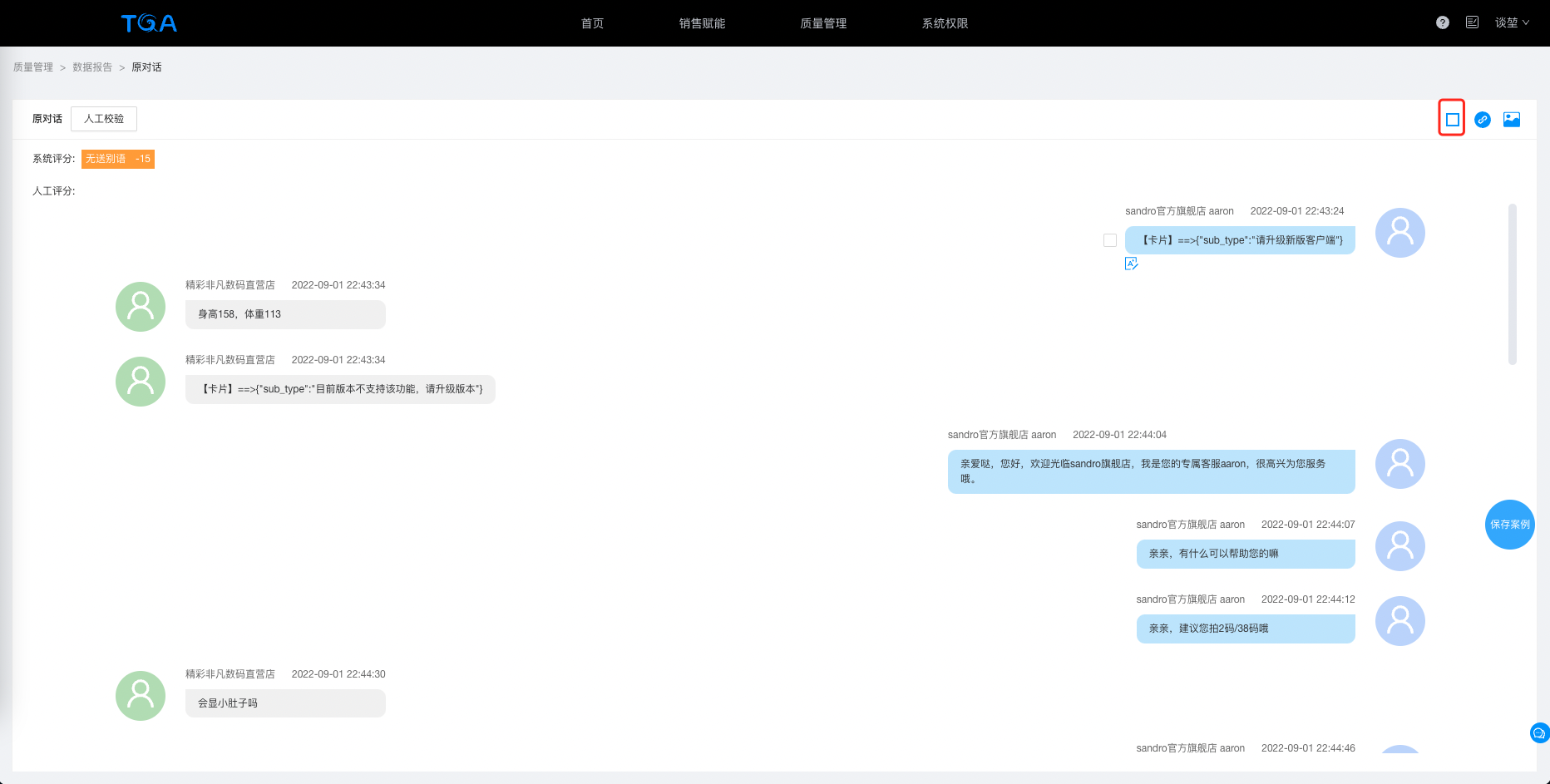This screenshot has width=1550, height=784.
Task: Click the 人工评分 label
Action: [x=54, y=191]
